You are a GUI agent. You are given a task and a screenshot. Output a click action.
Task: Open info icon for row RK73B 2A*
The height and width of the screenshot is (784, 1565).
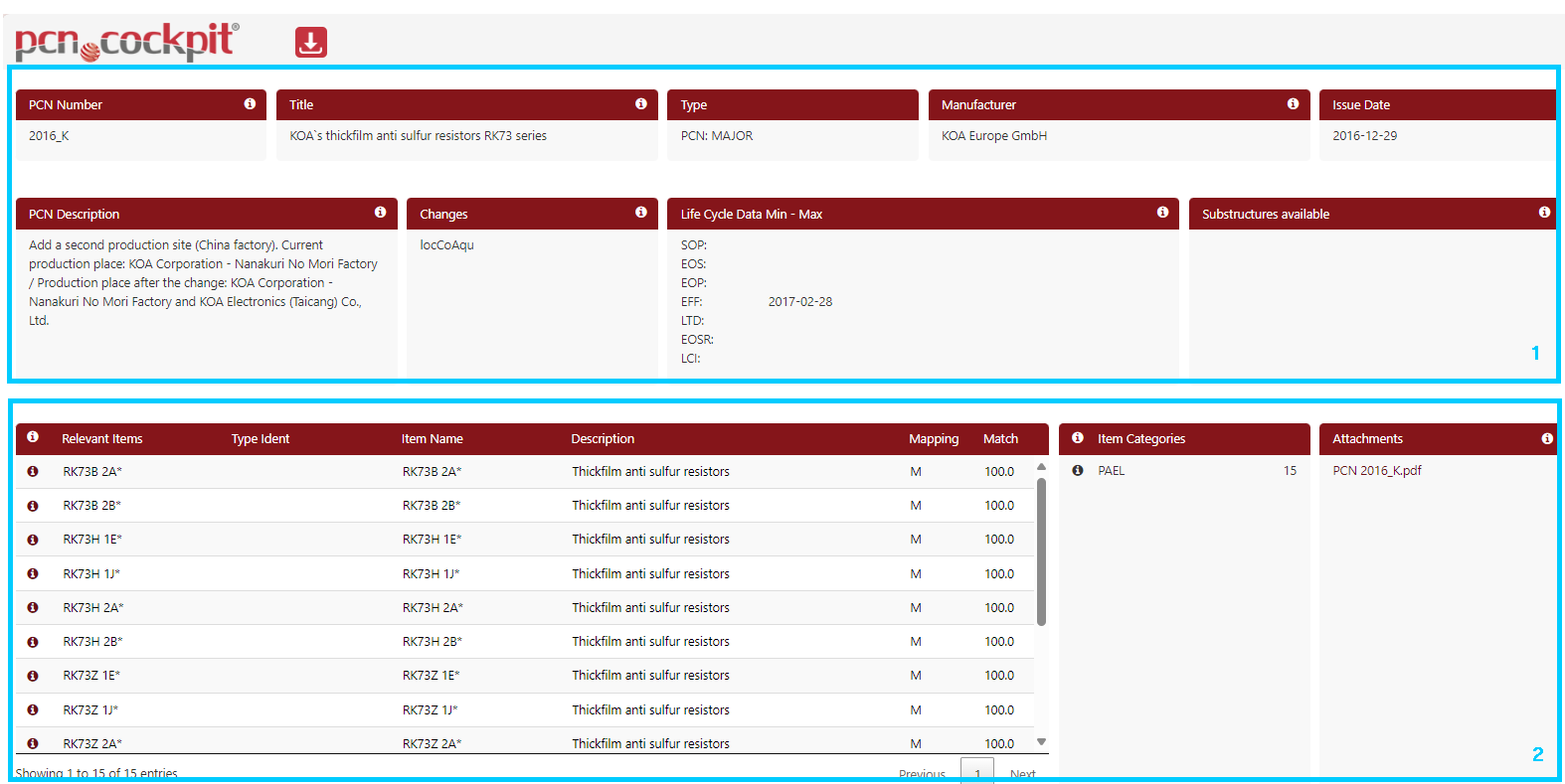[x=33, y=471]
